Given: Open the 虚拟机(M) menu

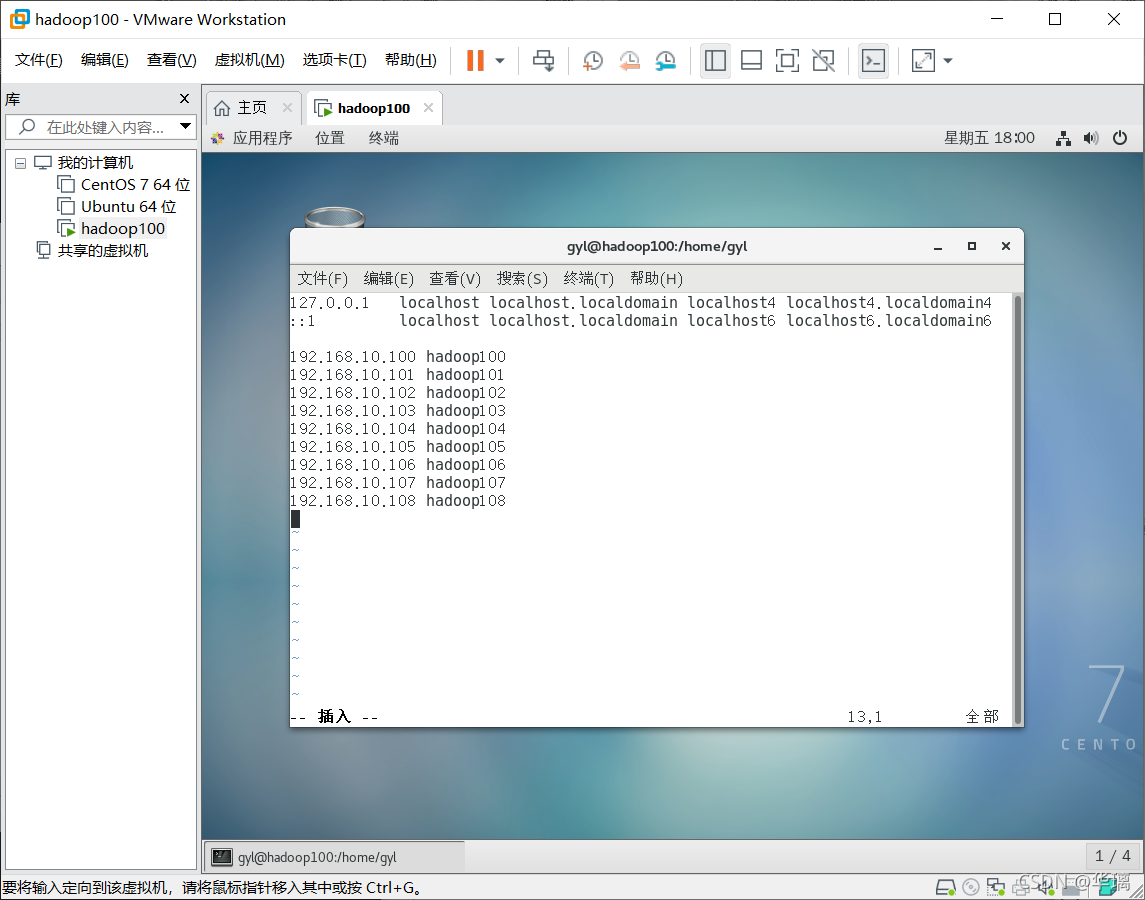Looking at the screenshot, I should 249,60.
